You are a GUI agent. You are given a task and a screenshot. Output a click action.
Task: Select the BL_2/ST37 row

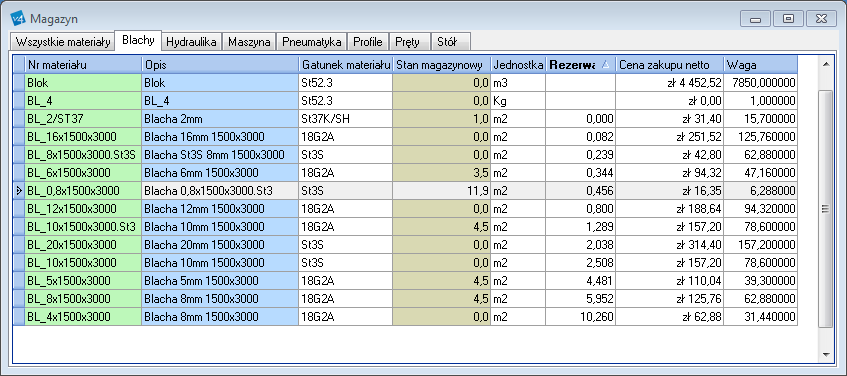click(x=405, y=119)
